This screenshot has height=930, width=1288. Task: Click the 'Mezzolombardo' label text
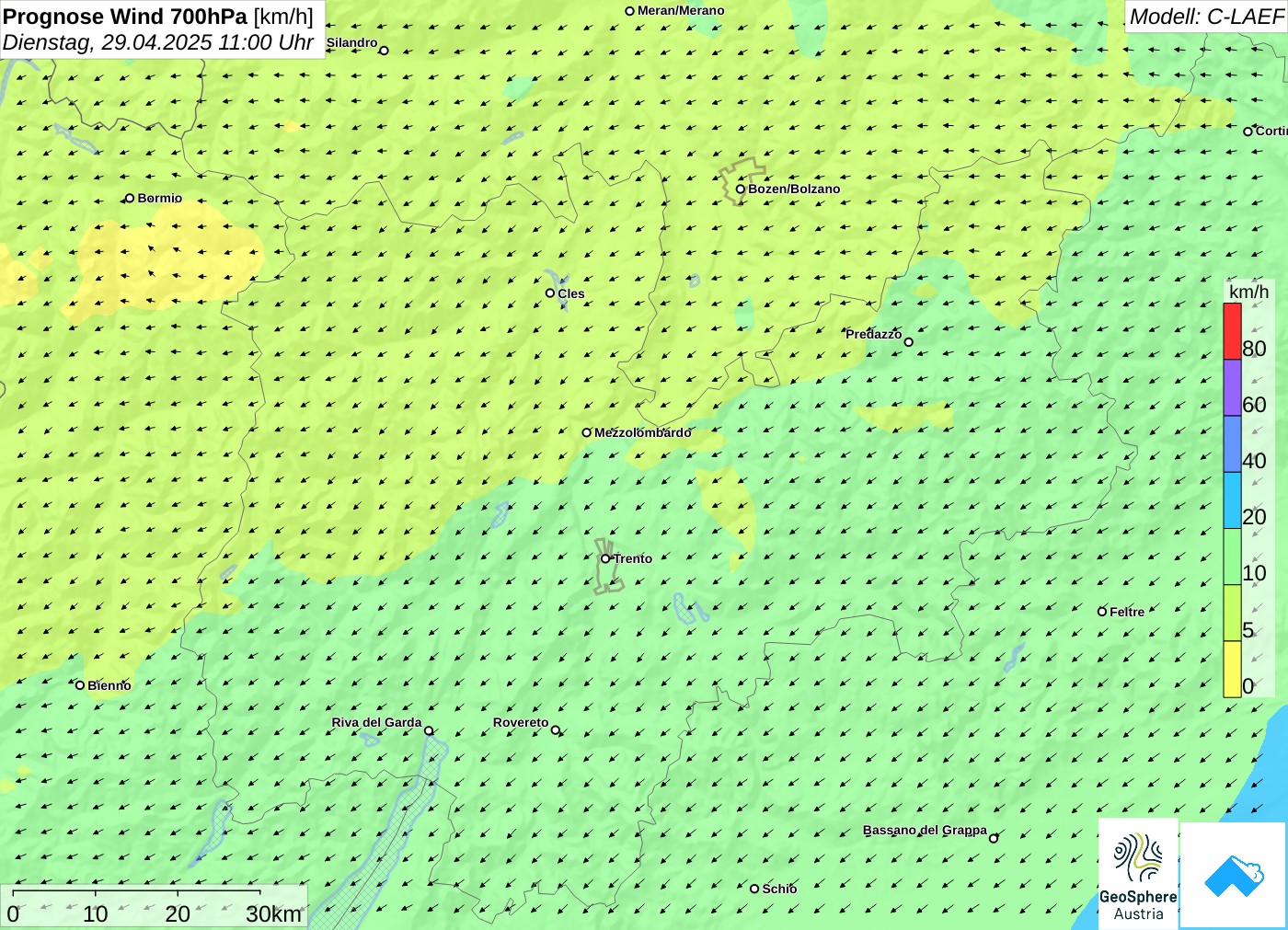click(x=642, y=432)
